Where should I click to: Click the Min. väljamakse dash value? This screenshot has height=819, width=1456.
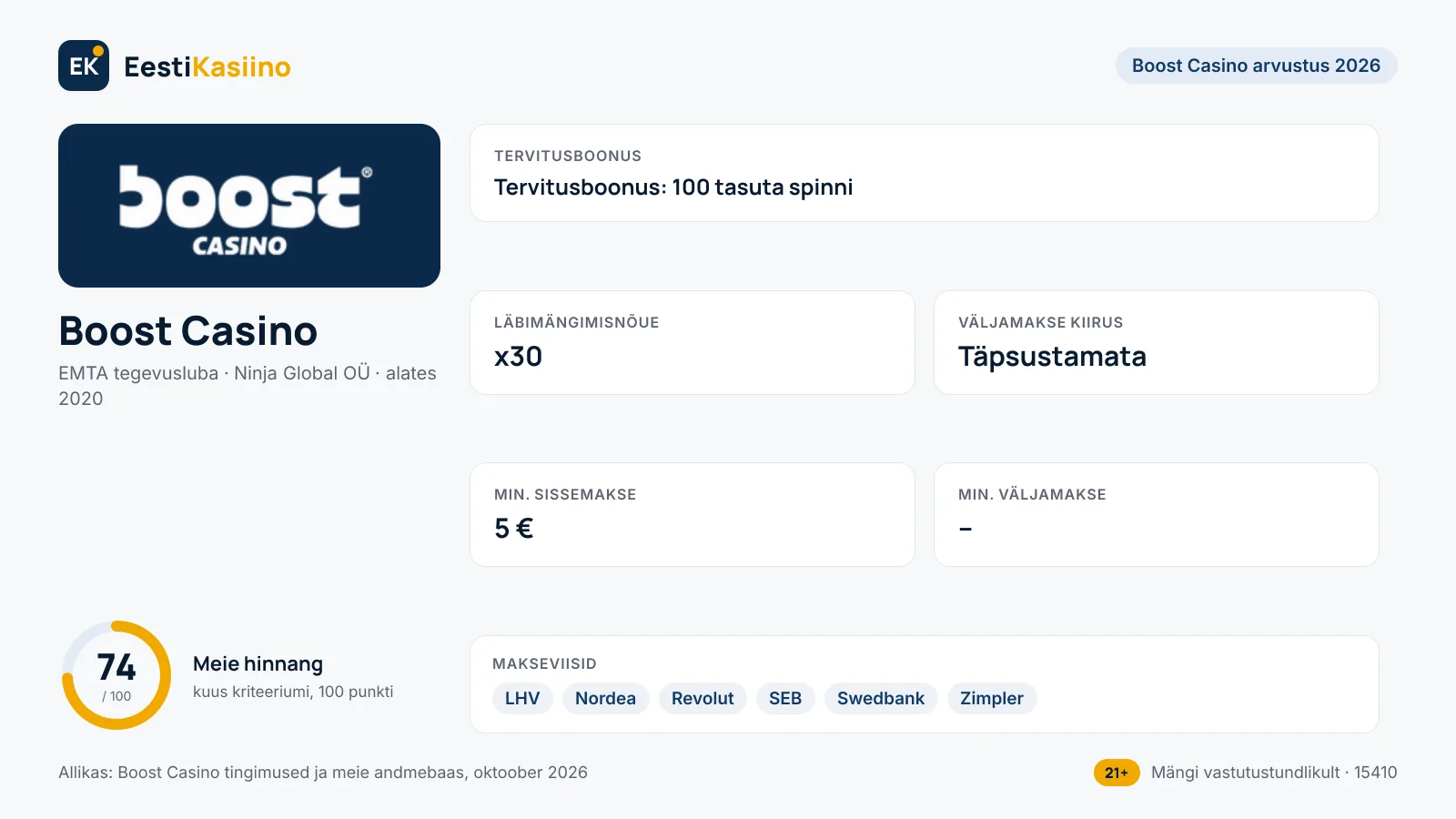tap(966, 529)
